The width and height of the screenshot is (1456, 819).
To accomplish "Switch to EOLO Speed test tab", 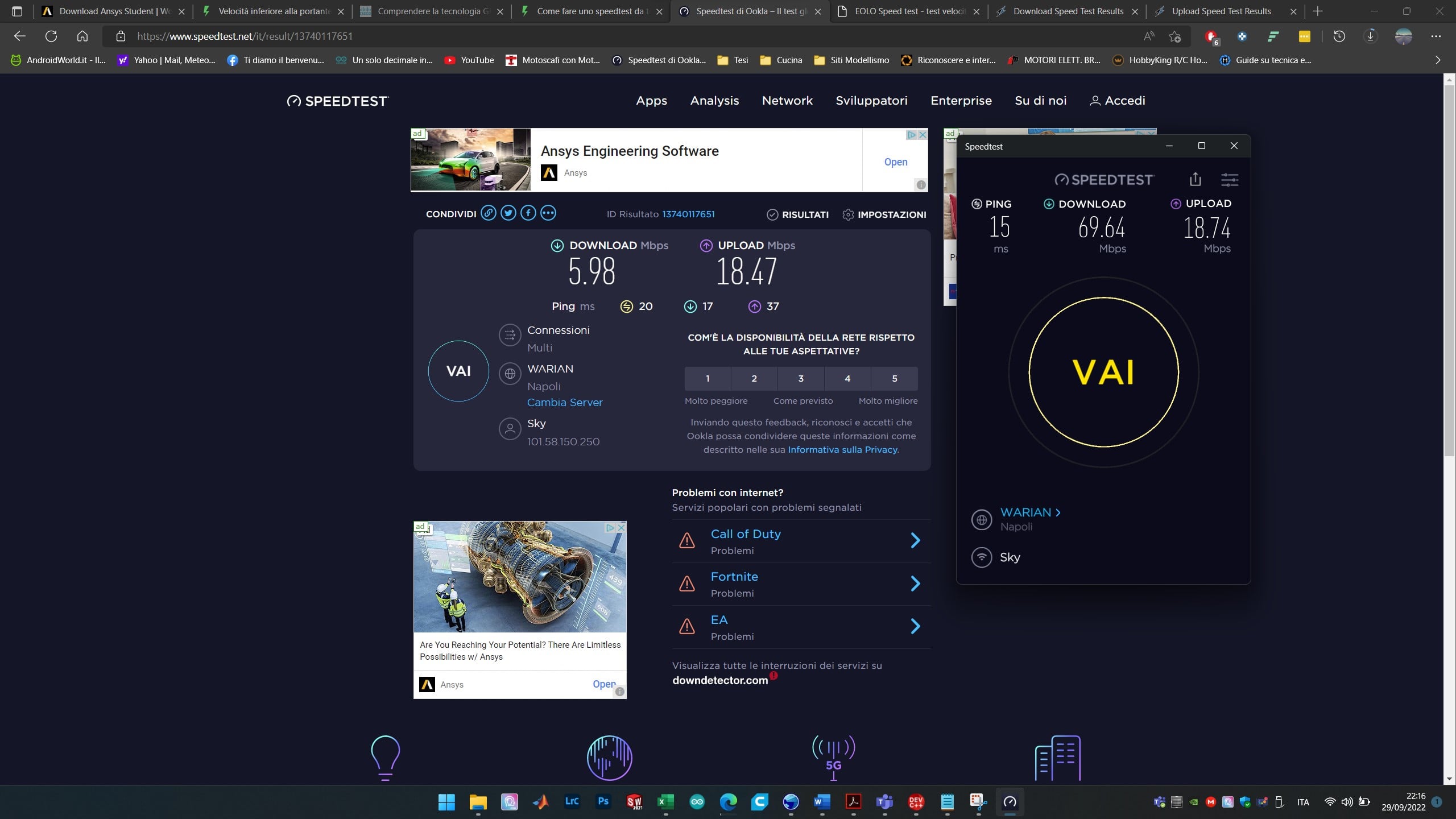I will pyautogui.click(x=909, y=11).
